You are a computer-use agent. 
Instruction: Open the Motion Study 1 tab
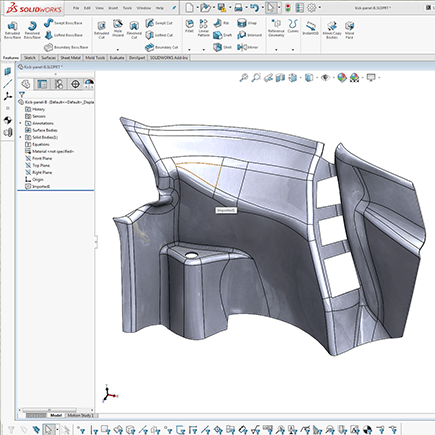coord(81,415)
